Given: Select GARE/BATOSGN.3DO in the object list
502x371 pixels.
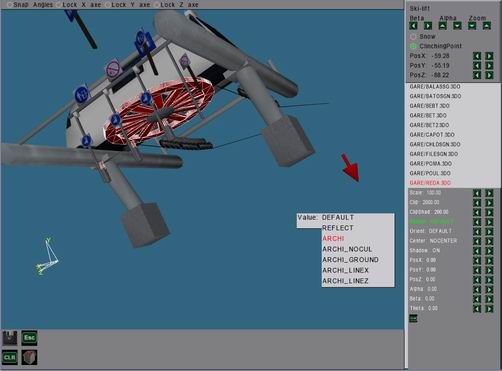Looking at the screenshot, I should 435,96.
